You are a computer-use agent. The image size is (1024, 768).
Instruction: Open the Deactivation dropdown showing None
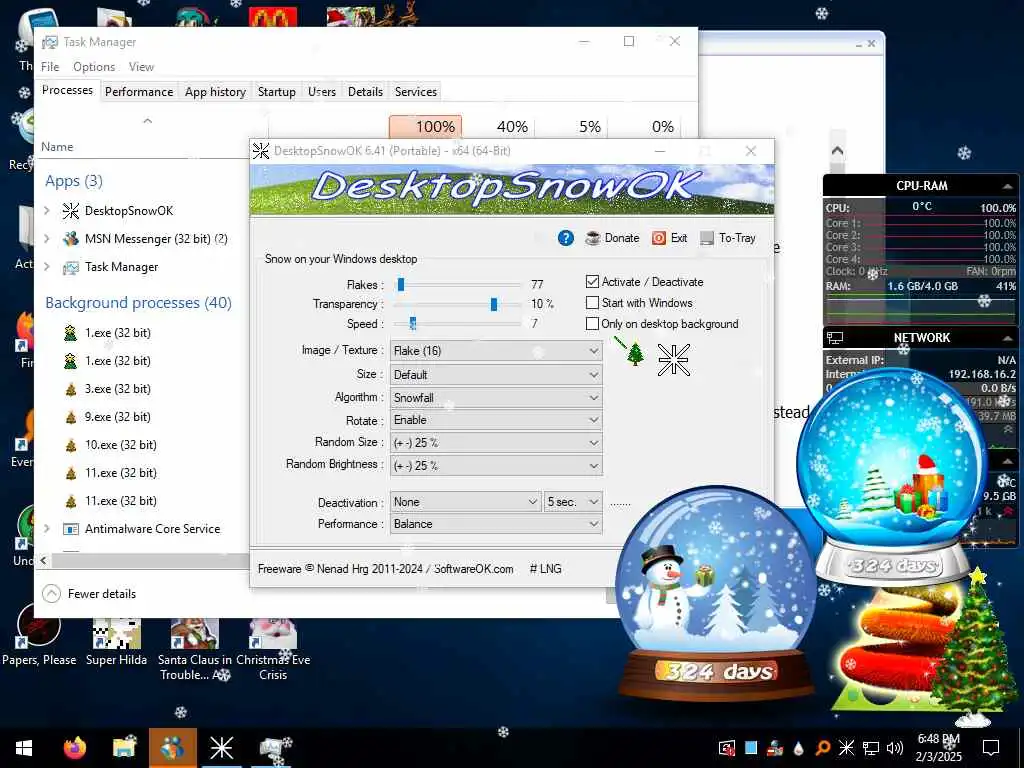click(x=466, y=502)
